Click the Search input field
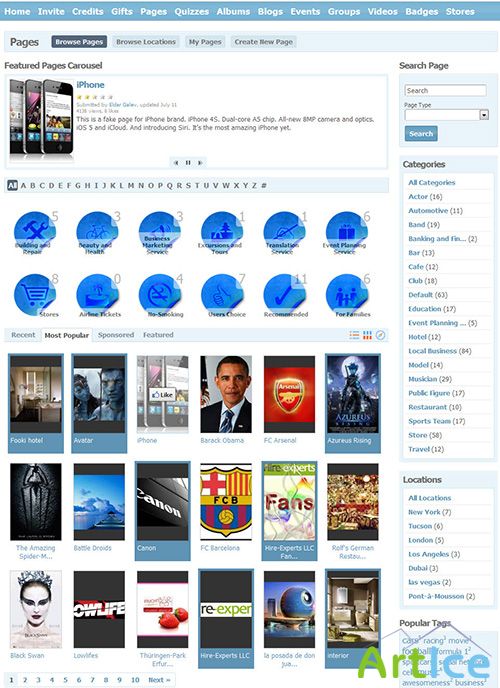The image size is (500, 688). click(x=445, y=90)
